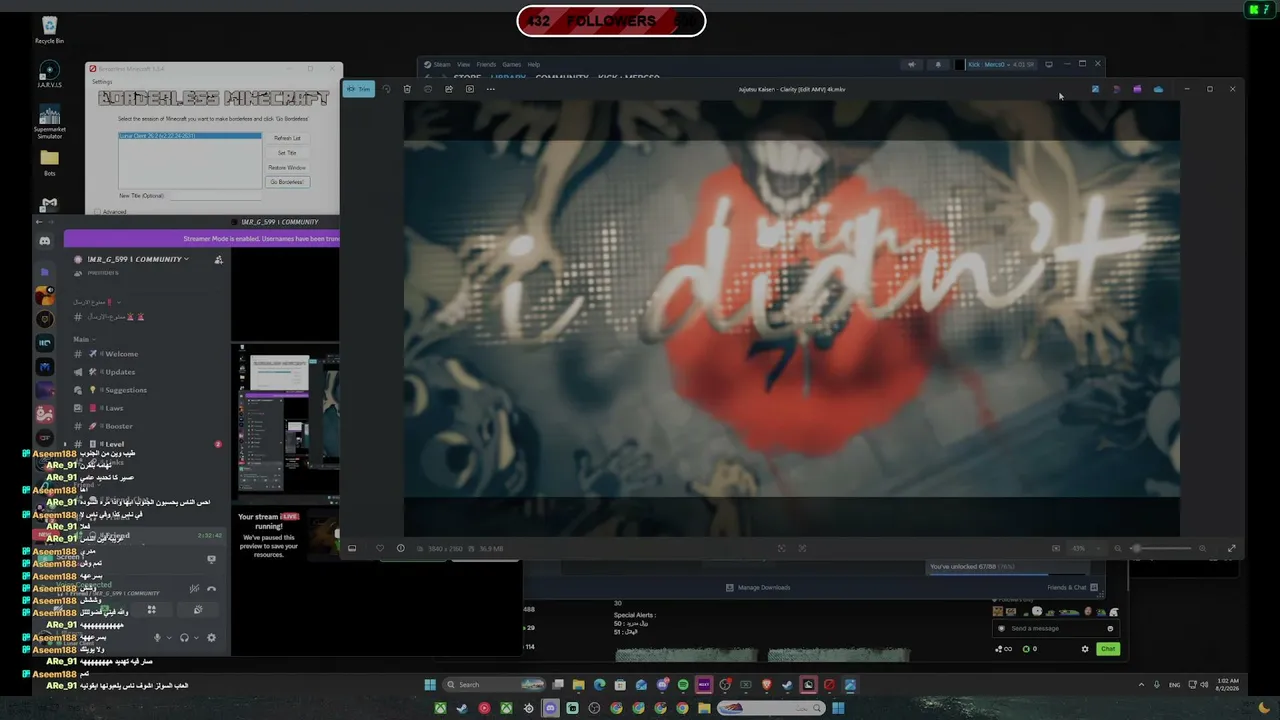The image size is (1280, 720).
Task: Open the Supermarket Simulator desktop shortcut
Action: pos(49,122)
